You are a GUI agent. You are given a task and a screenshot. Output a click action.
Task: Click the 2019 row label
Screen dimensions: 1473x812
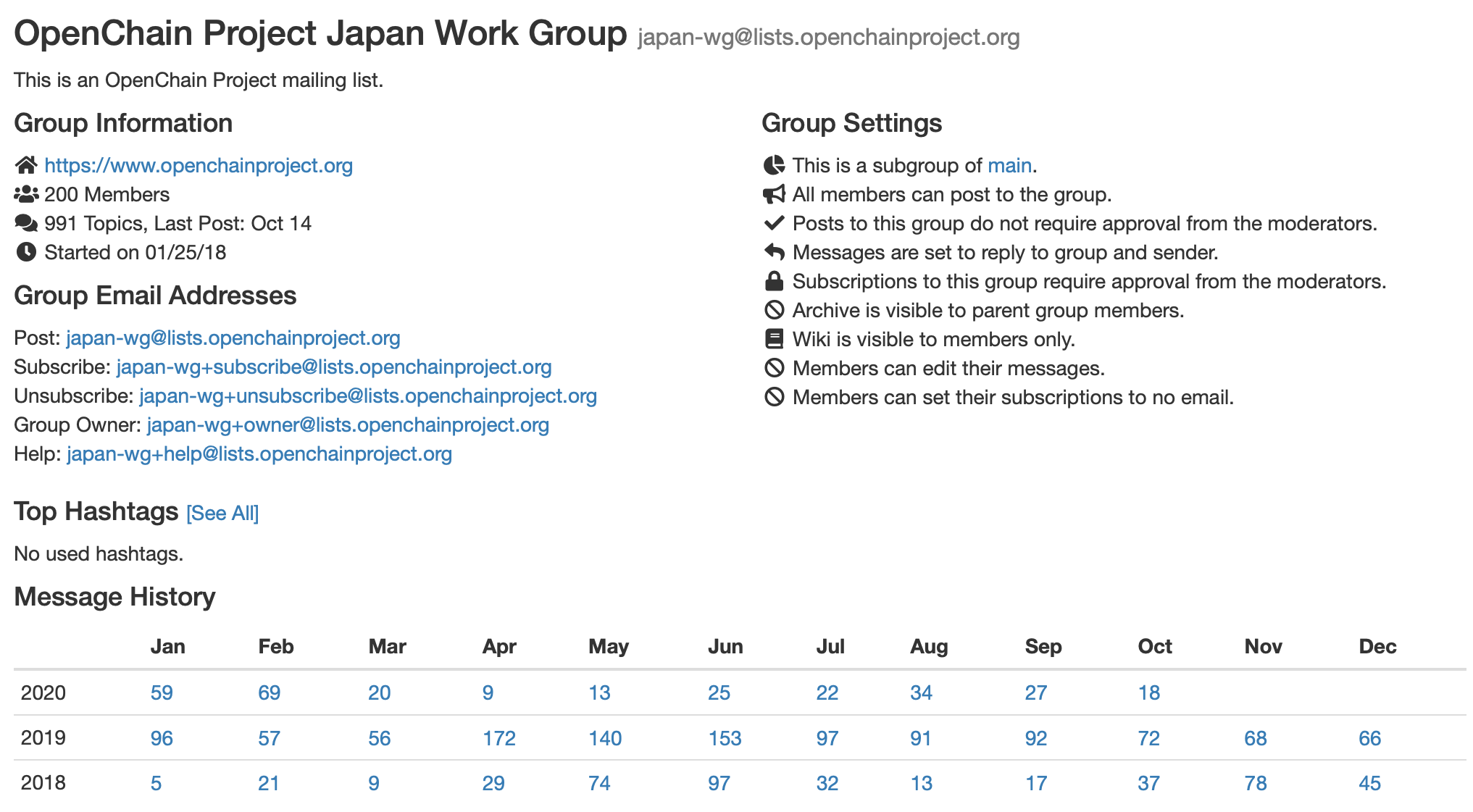tap(43, 738)
